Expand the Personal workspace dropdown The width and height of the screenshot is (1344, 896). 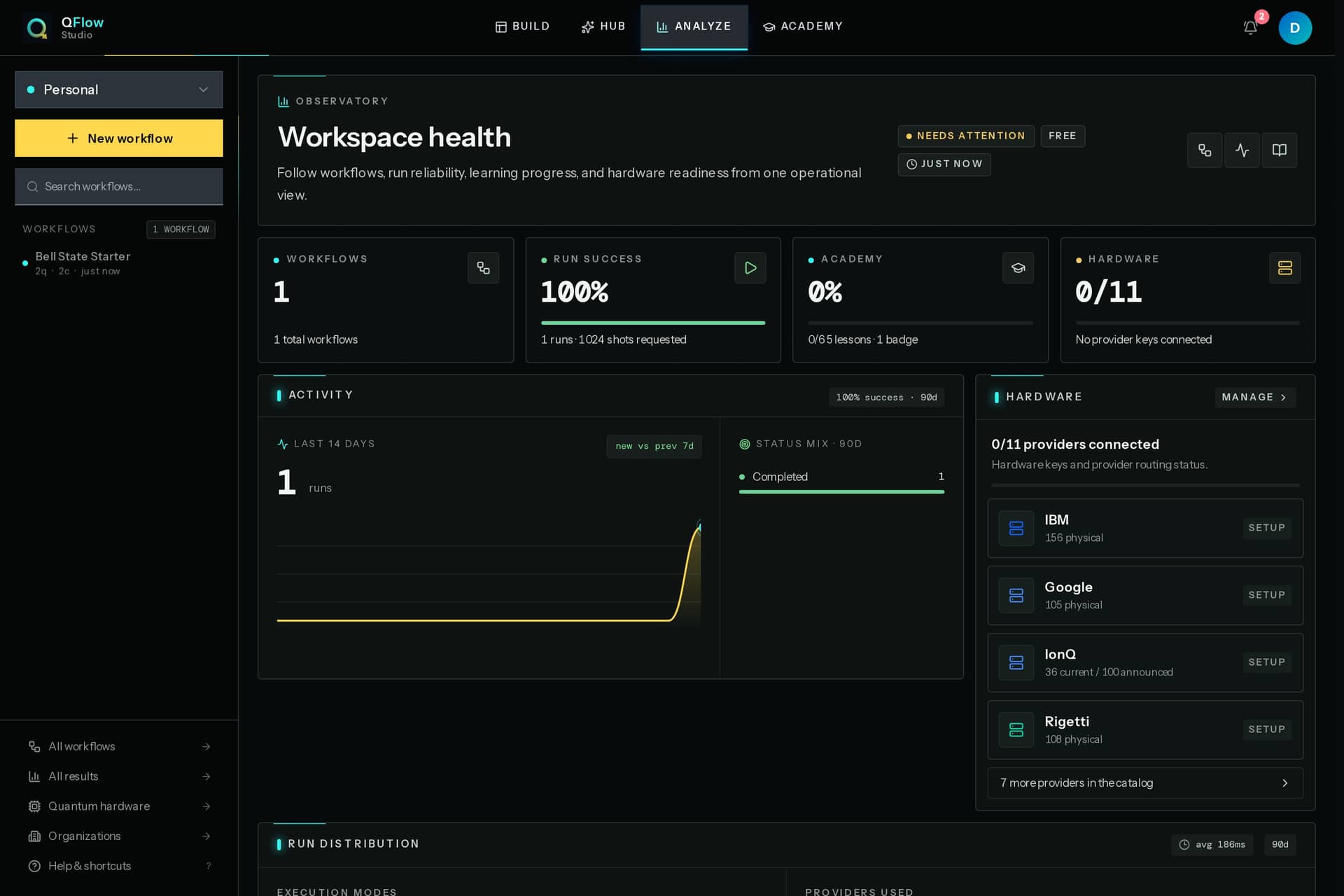tap(119, 90)
